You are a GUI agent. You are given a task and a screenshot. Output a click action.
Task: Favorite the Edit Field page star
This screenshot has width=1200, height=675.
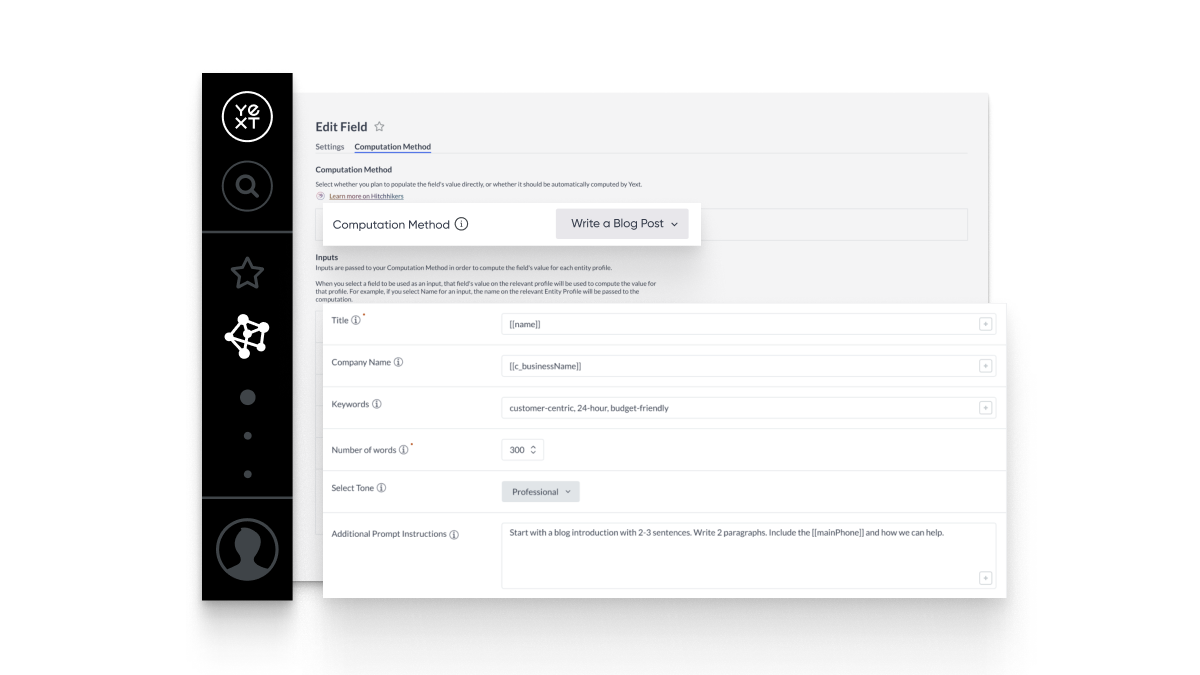379,127
